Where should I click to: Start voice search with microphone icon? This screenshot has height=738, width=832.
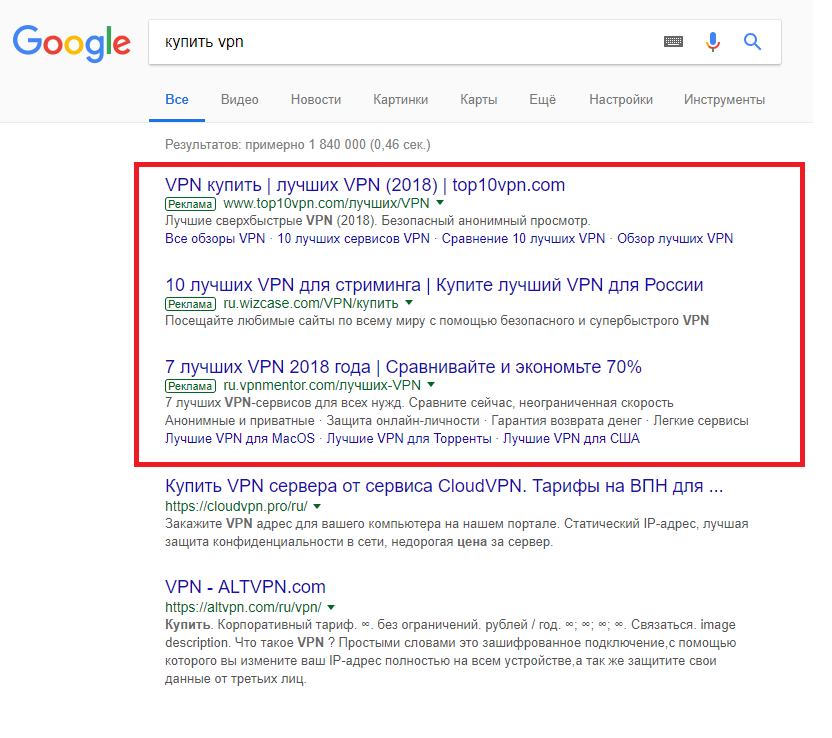[713, 42]
